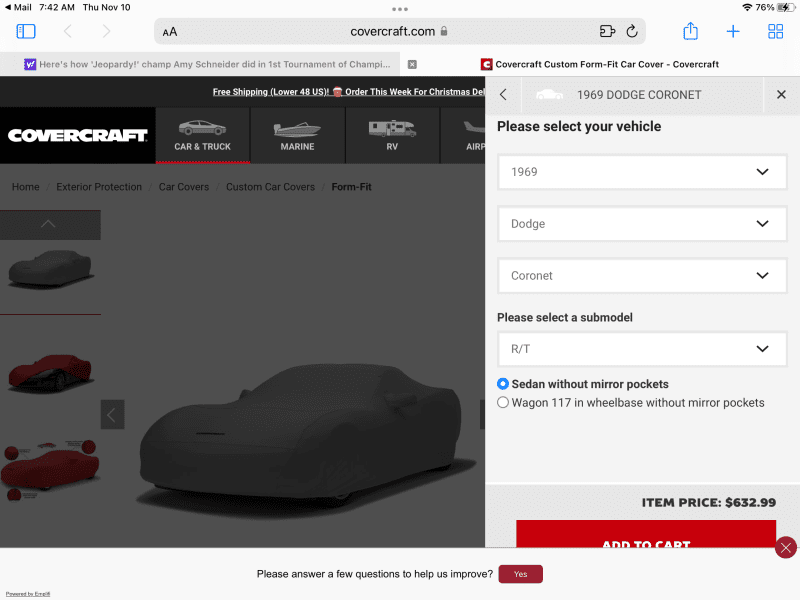Go back in Safari history
Viewport: 800px width, 600px height.
pyautogui.click(x=68, y=32)
